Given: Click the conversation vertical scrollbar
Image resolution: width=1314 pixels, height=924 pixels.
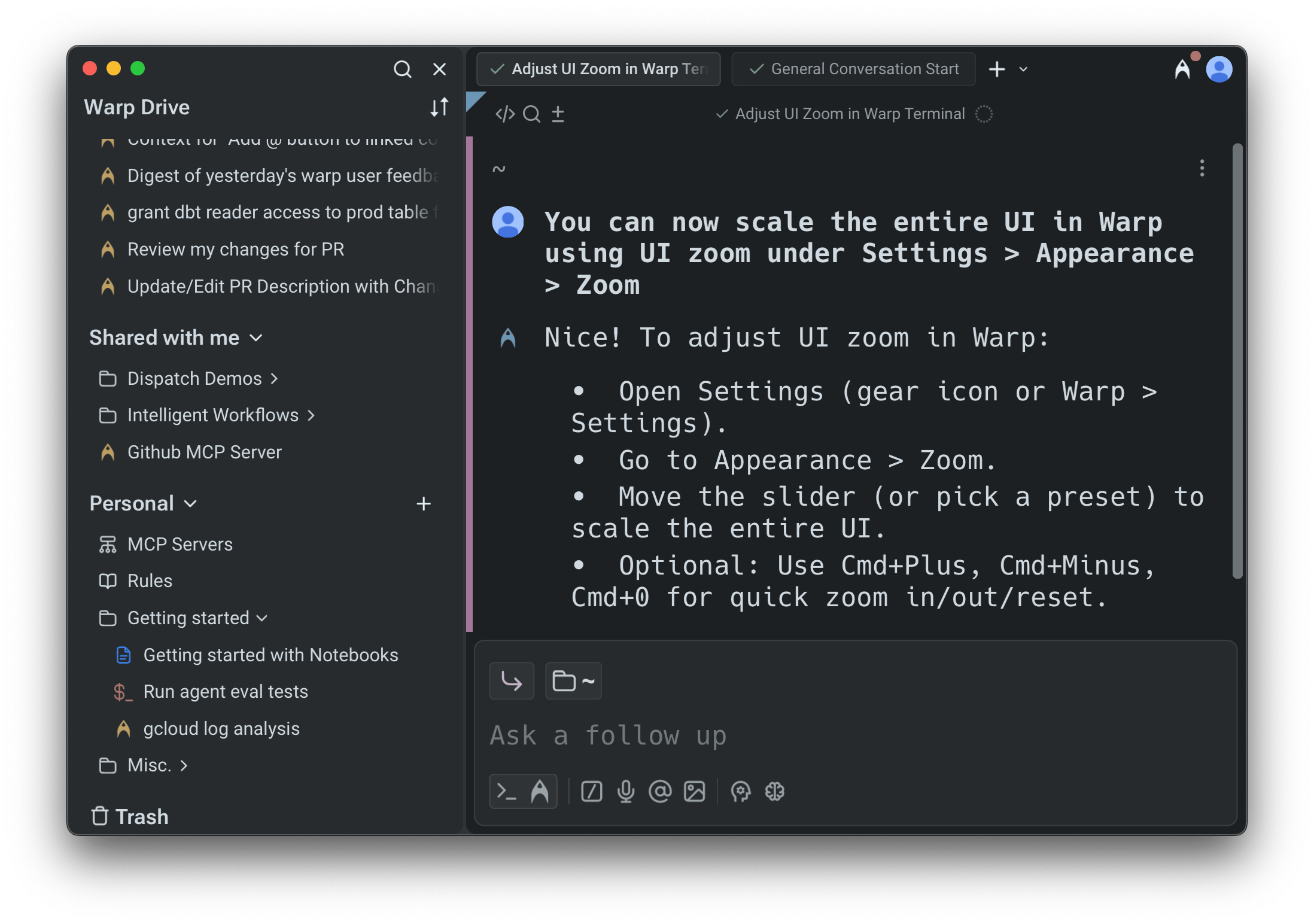Looking at the screenshot, I should pos(1237,359).
